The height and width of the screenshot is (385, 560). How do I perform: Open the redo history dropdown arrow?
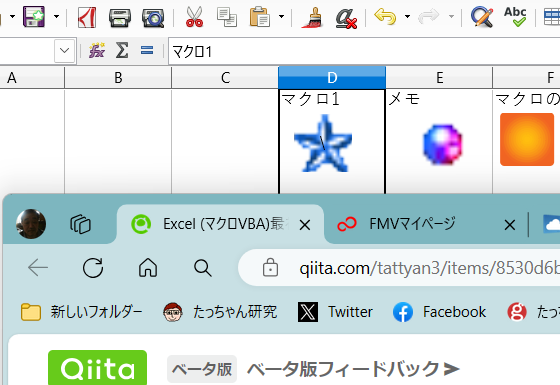[x=451, y=16]
